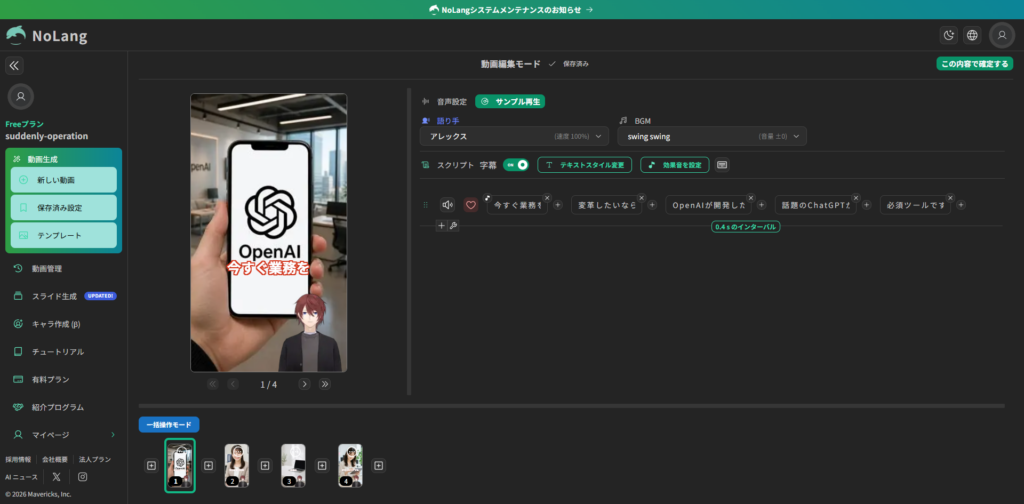The height and width of the screenshot is (504, 1024).
Task: Click テキストスタイル変更 button
Action: coord(584,165)
